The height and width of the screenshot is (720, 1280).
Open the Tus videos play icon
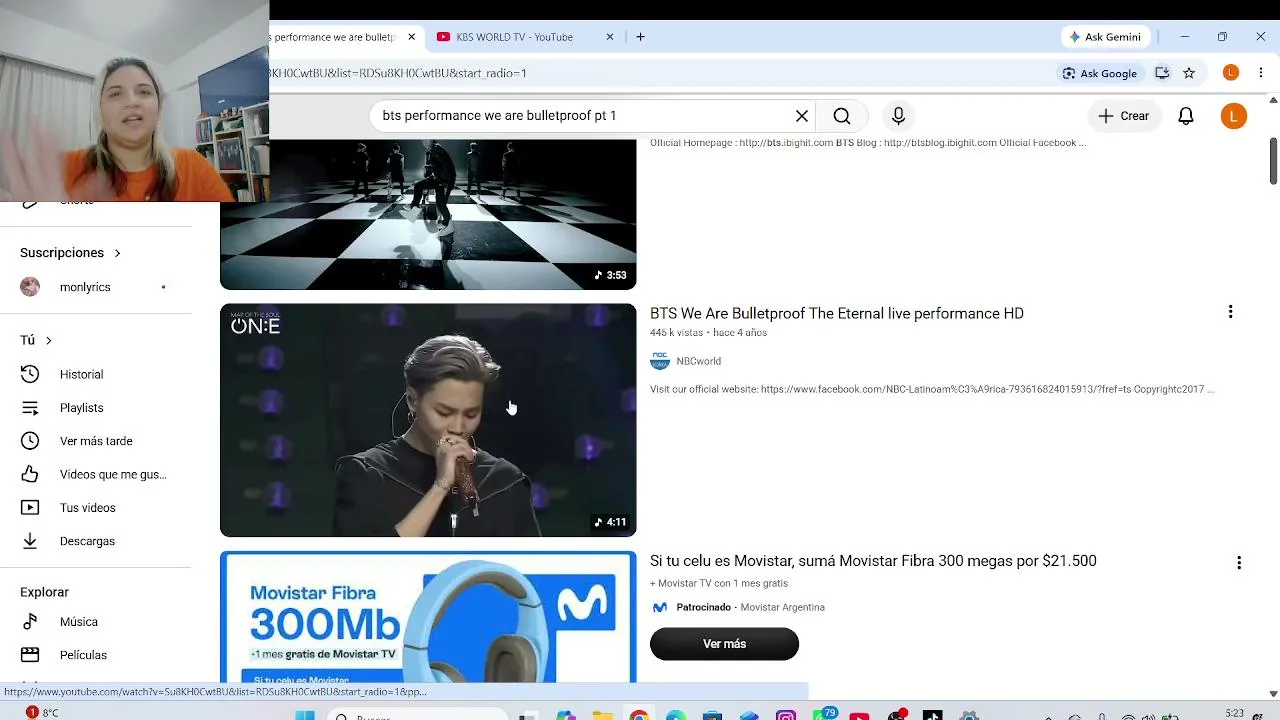tap(30, 508)
